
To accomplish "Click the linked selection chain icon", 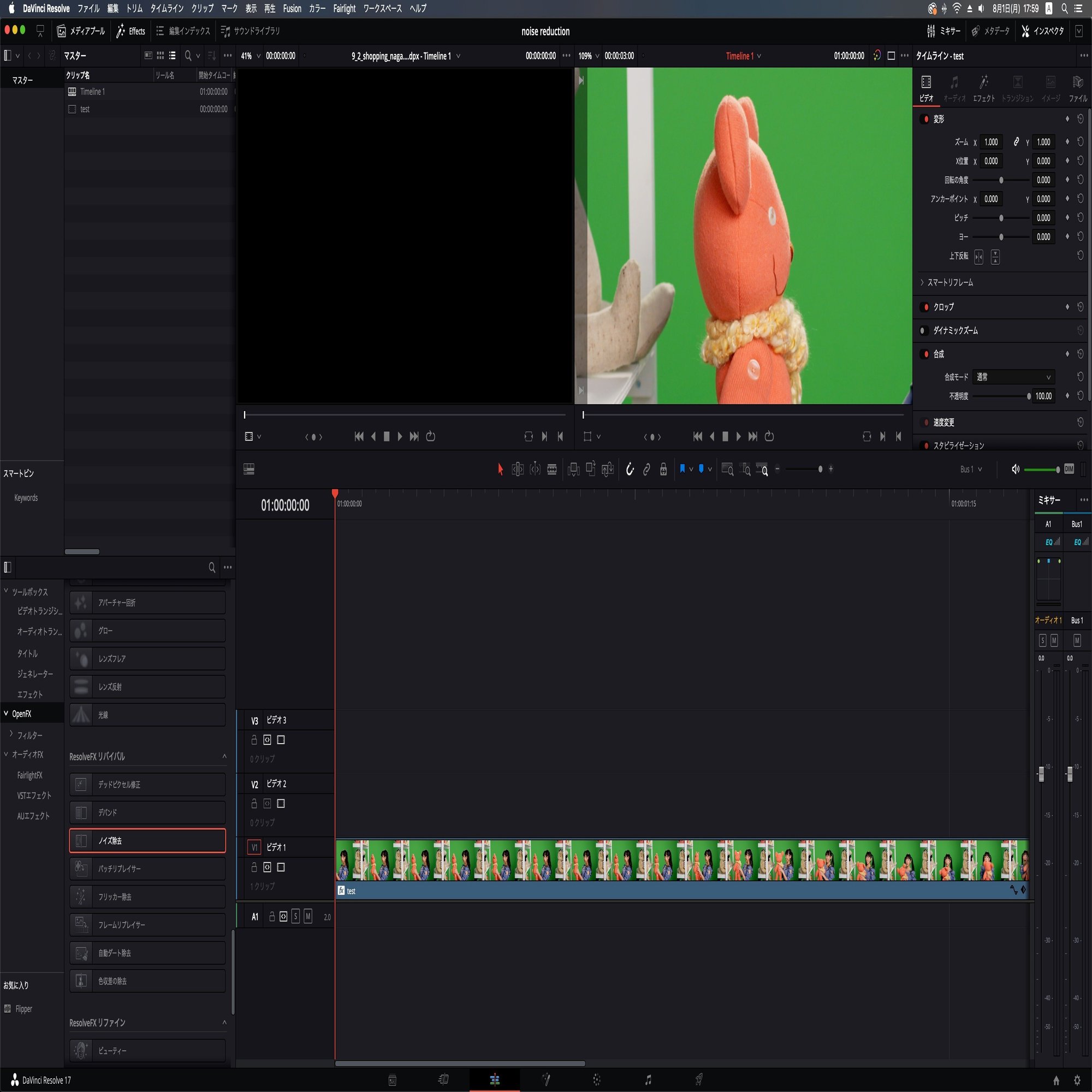I will click(x=646, y=469).
